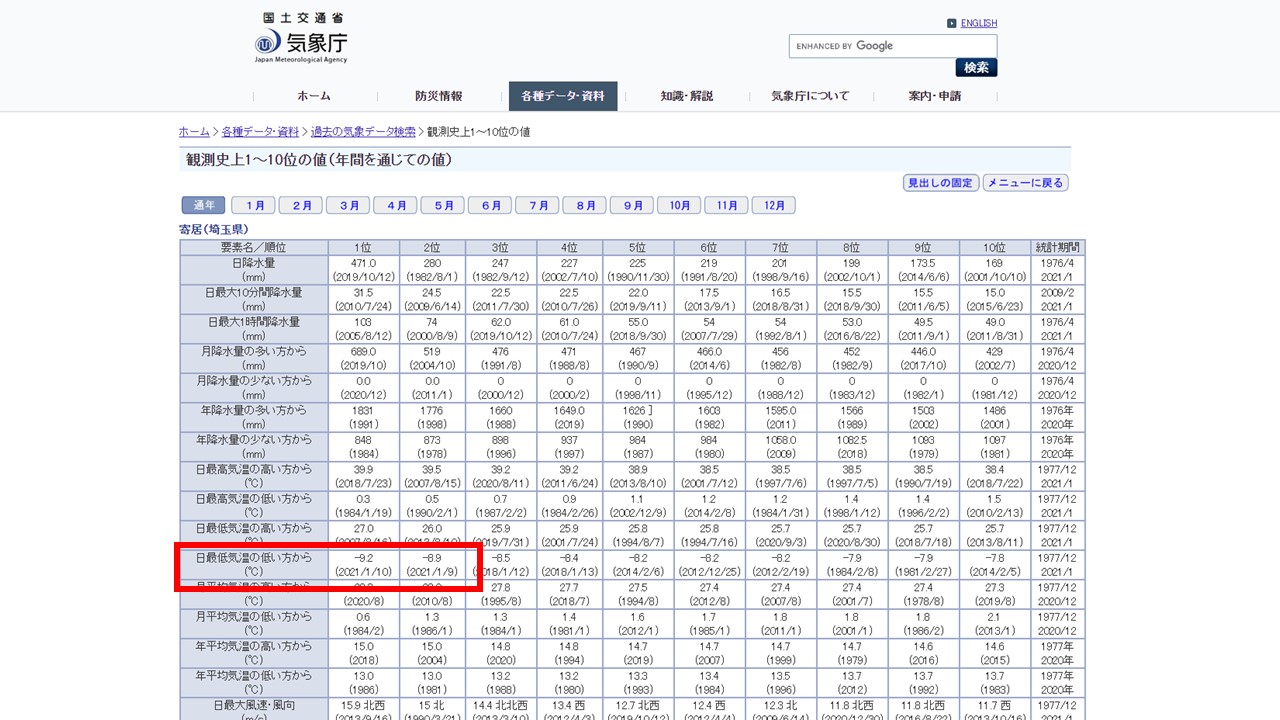This screenshot has height=720, width=1280.
Task: Select the 各種データ・資料 navigation tab
Action: tap(563, 96)
